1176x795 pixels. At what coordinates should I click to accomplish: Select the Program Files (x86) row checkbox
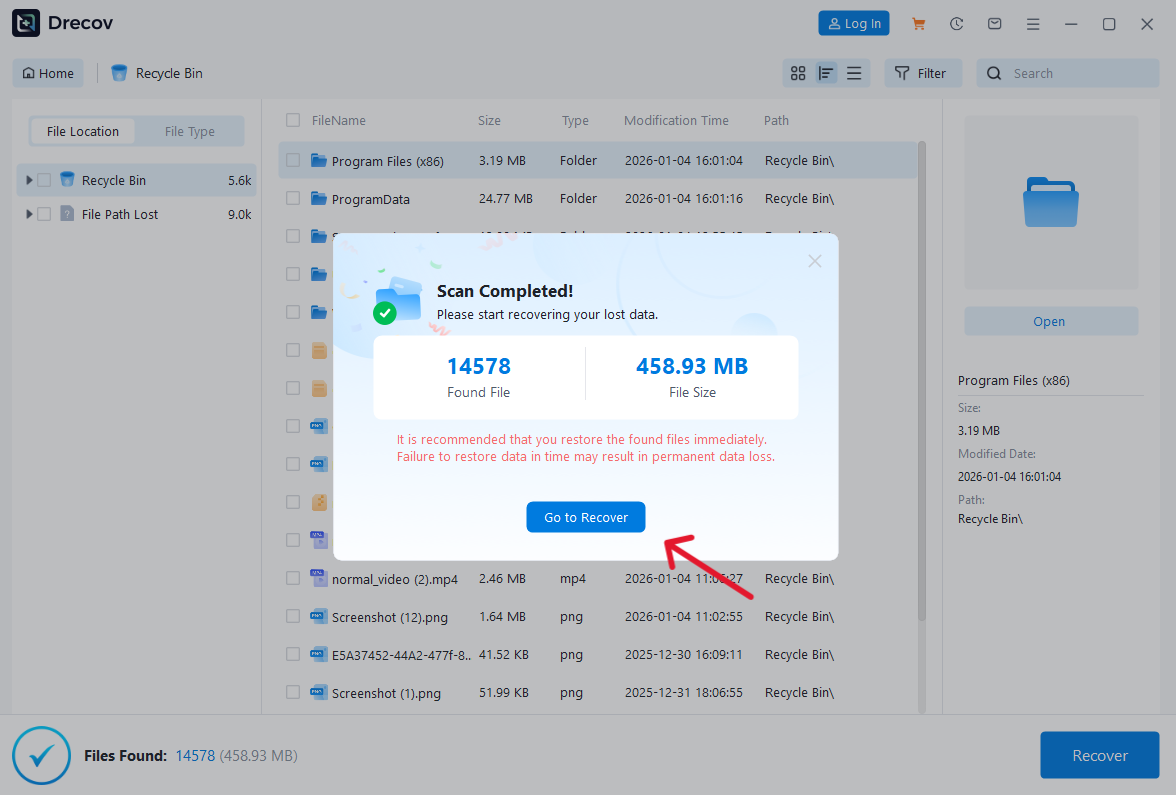pos(293,161)
